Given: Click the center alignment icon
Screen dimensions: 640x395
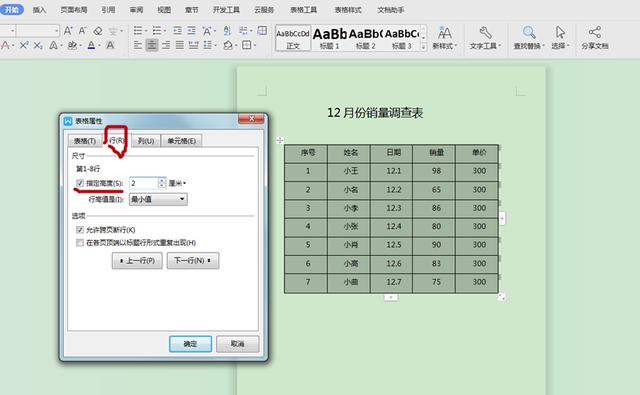Looking at the screenshot, I should coord(152,45).
